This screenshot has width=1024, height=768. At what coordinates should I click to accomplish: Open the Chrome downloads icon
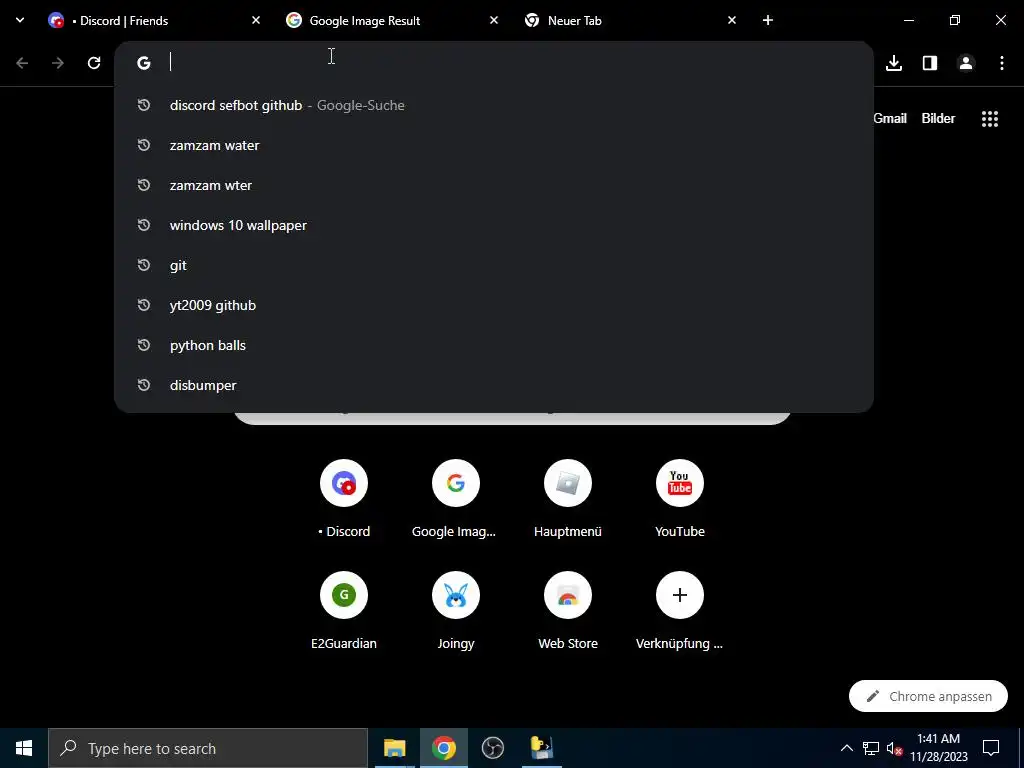[x=894, y=63]
